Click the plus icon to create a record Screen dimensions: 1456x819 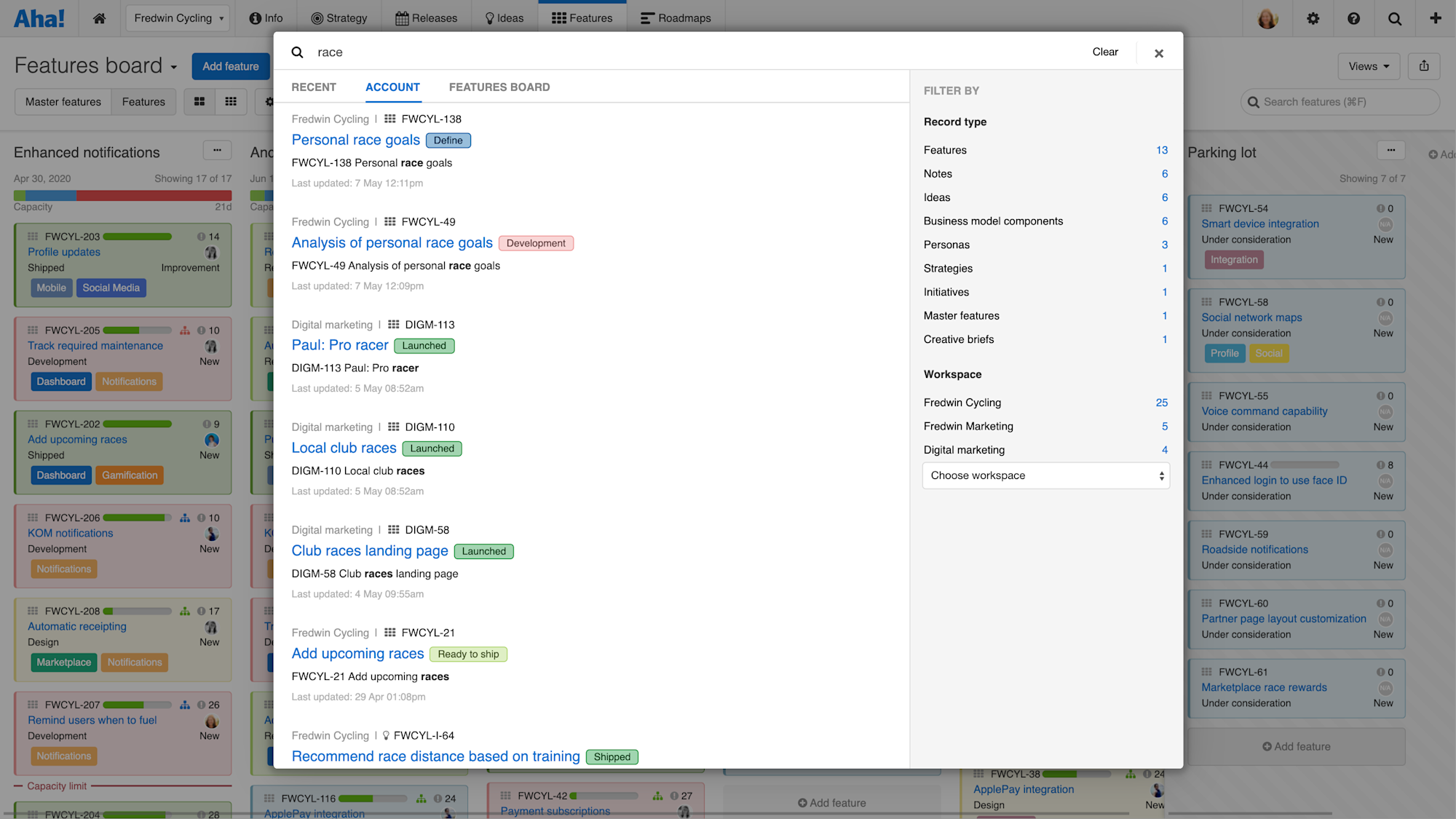(x=1436, y=18)
